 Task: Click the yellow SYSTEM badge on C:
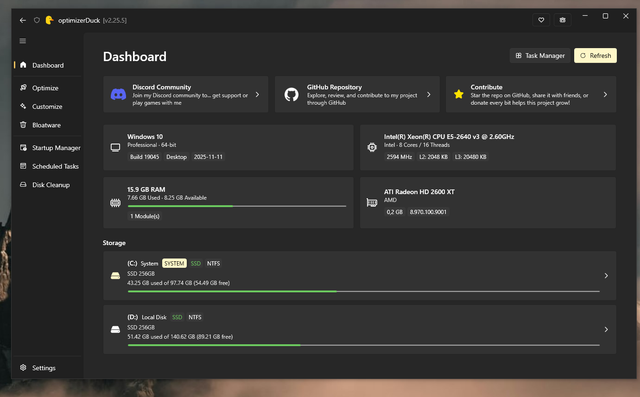point(174,264)
